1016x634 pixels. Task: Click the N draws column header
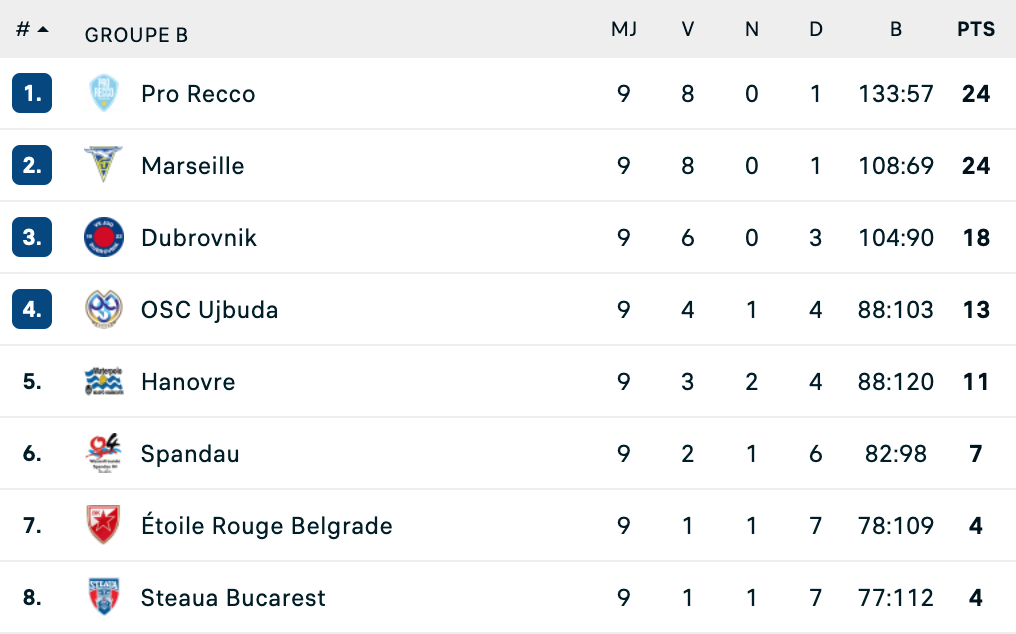pyautogui.click(x=752, y=30)
